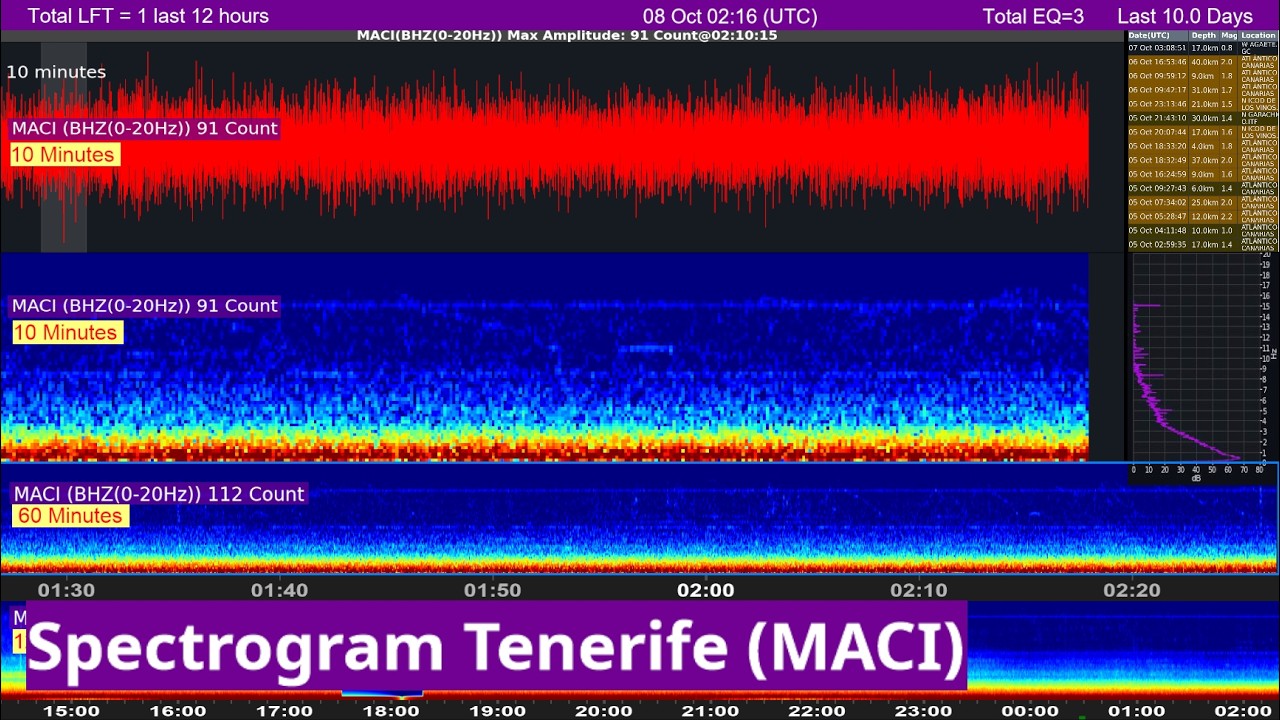Click the 'Depth' column header
Image resolution: width=1280 pixels, height=720 pixels.
[1203, 35]
